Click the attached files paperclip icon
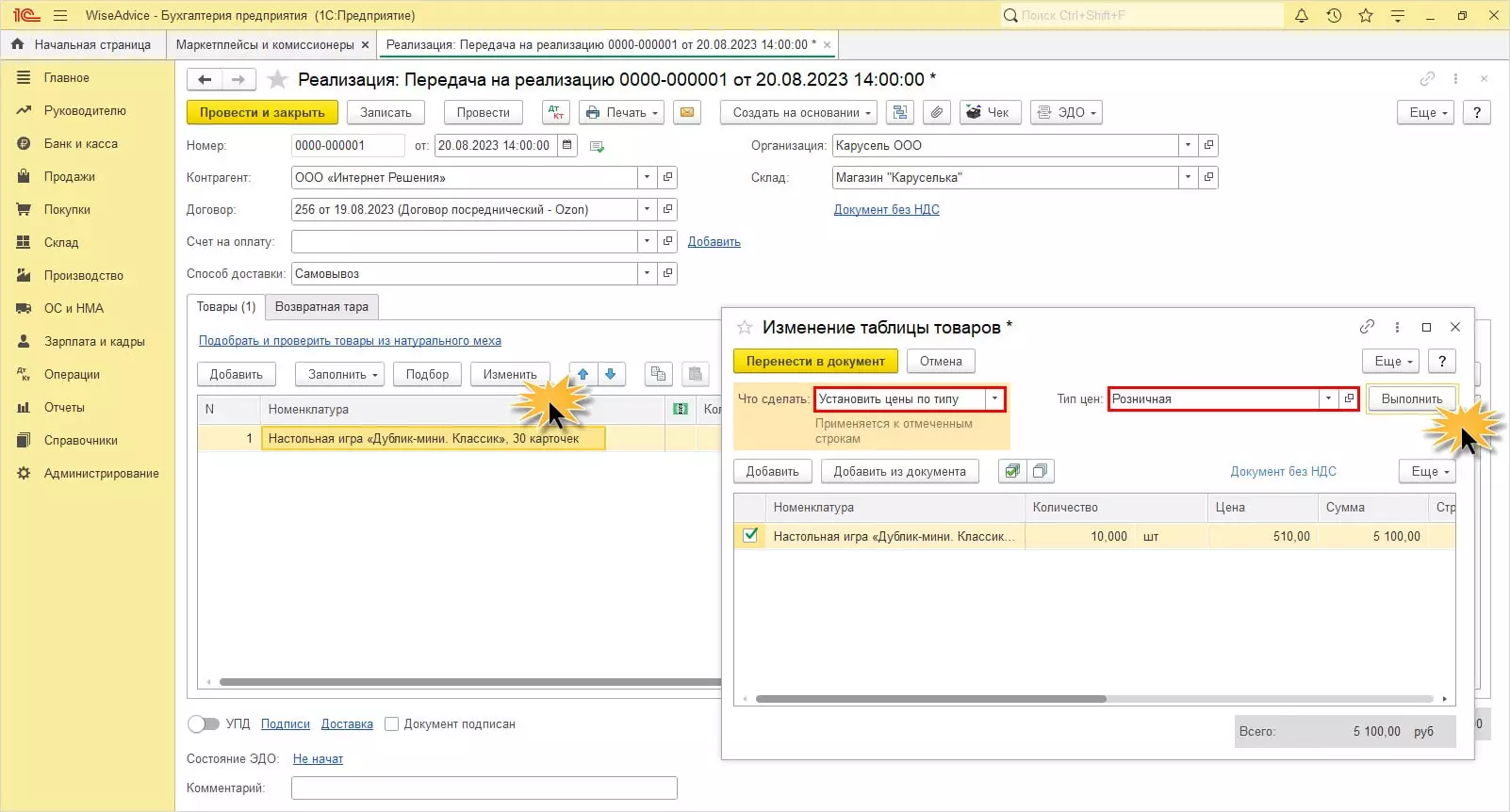 pyautogui.click(x=936, y=112)
